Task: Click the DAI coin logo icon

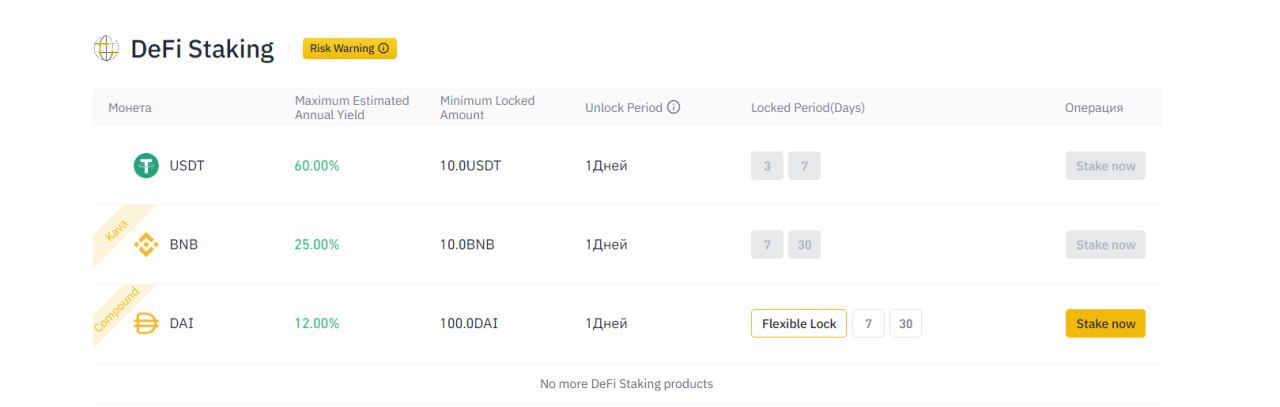Action: 146,324
